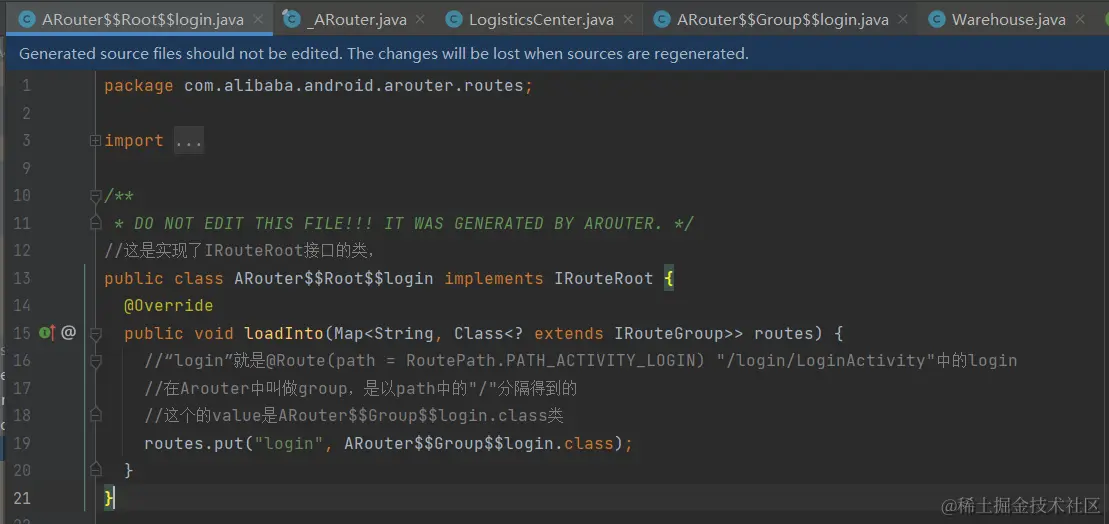1109x524 pixels.
Task: Click line number 1 in gutter
Action: (x=26, y=86)
